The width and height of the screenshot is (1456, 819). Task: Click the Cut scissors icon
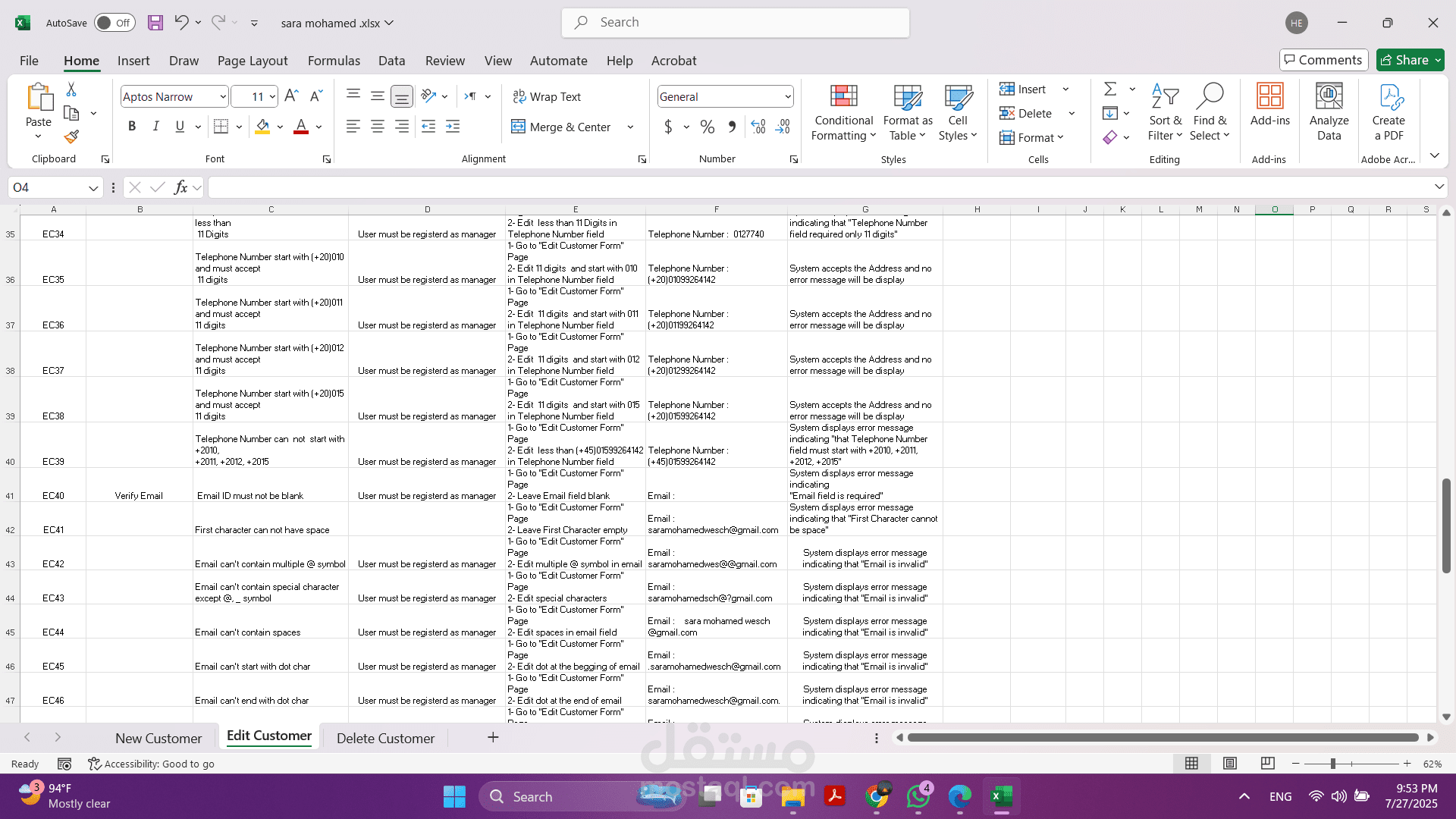[x=71, y=89]
